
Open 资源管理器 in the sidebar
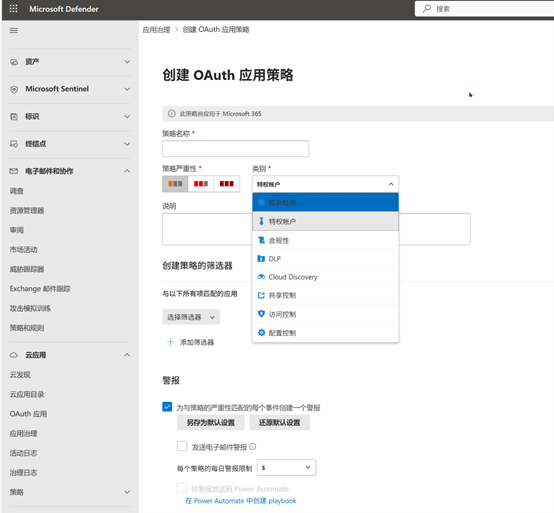click(x=27, y=211)
